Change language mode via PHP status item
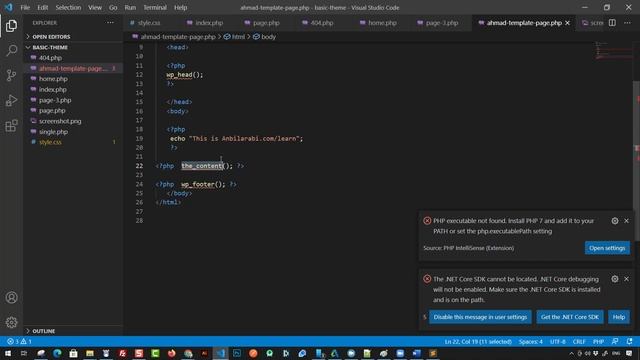The image size is (640, 360). pyautogui.click(x=598, y=341)
